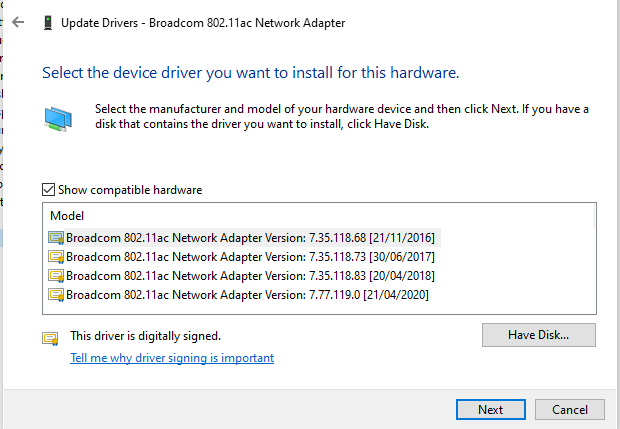Click the digitally signed certificate icon

(x=50, y=338)
